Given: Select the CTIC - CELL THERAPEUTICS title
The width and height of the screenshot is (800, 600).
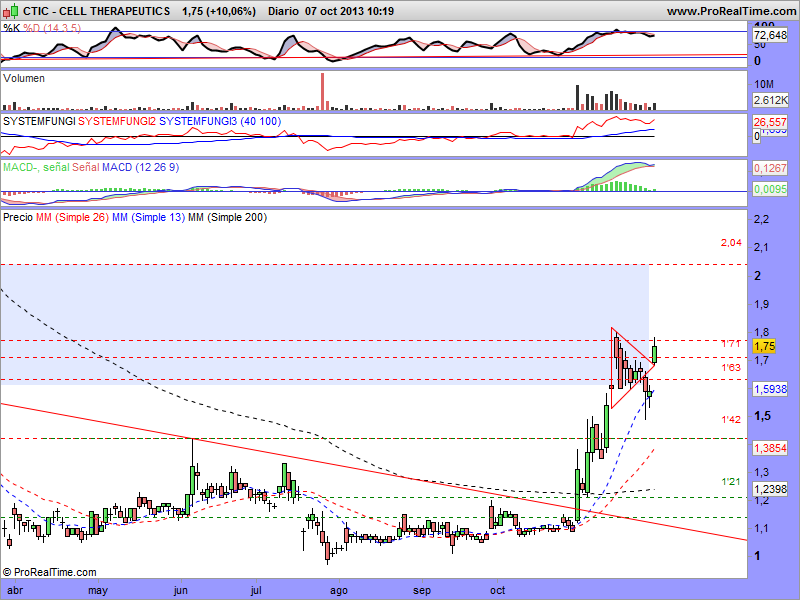Looking at the screenshot, I should click(96, 11).
